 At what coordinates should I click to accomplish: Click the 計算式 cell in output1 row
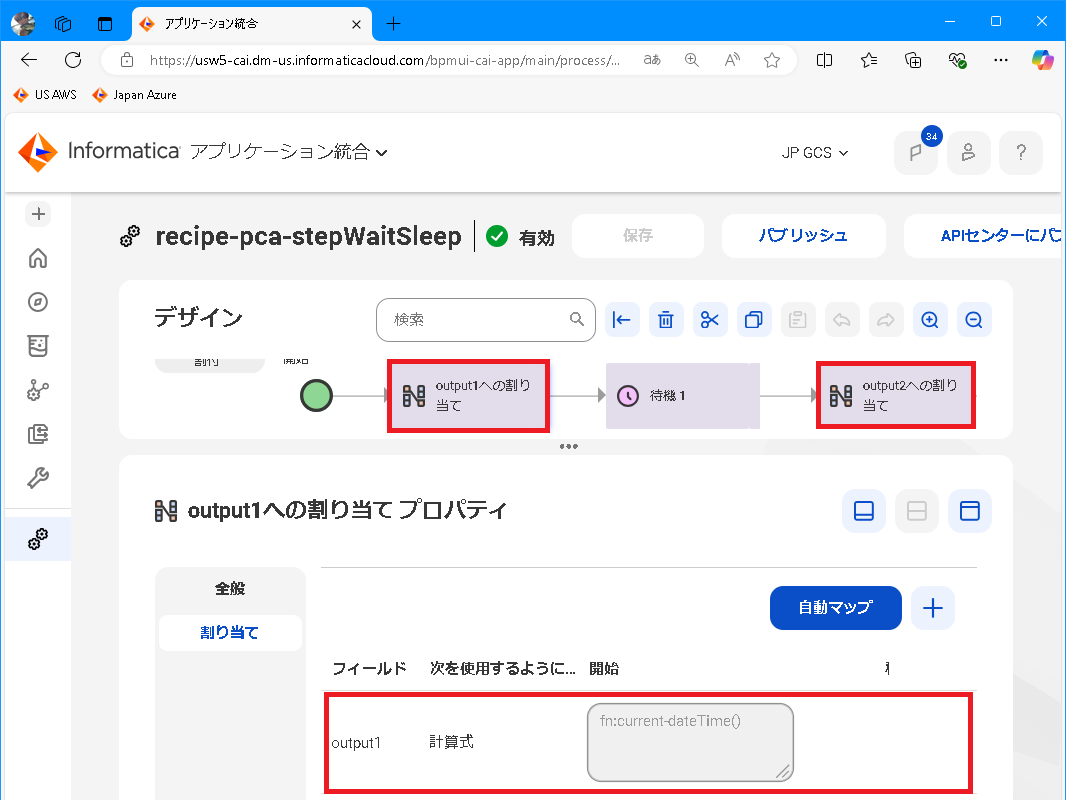coord(451,742)
